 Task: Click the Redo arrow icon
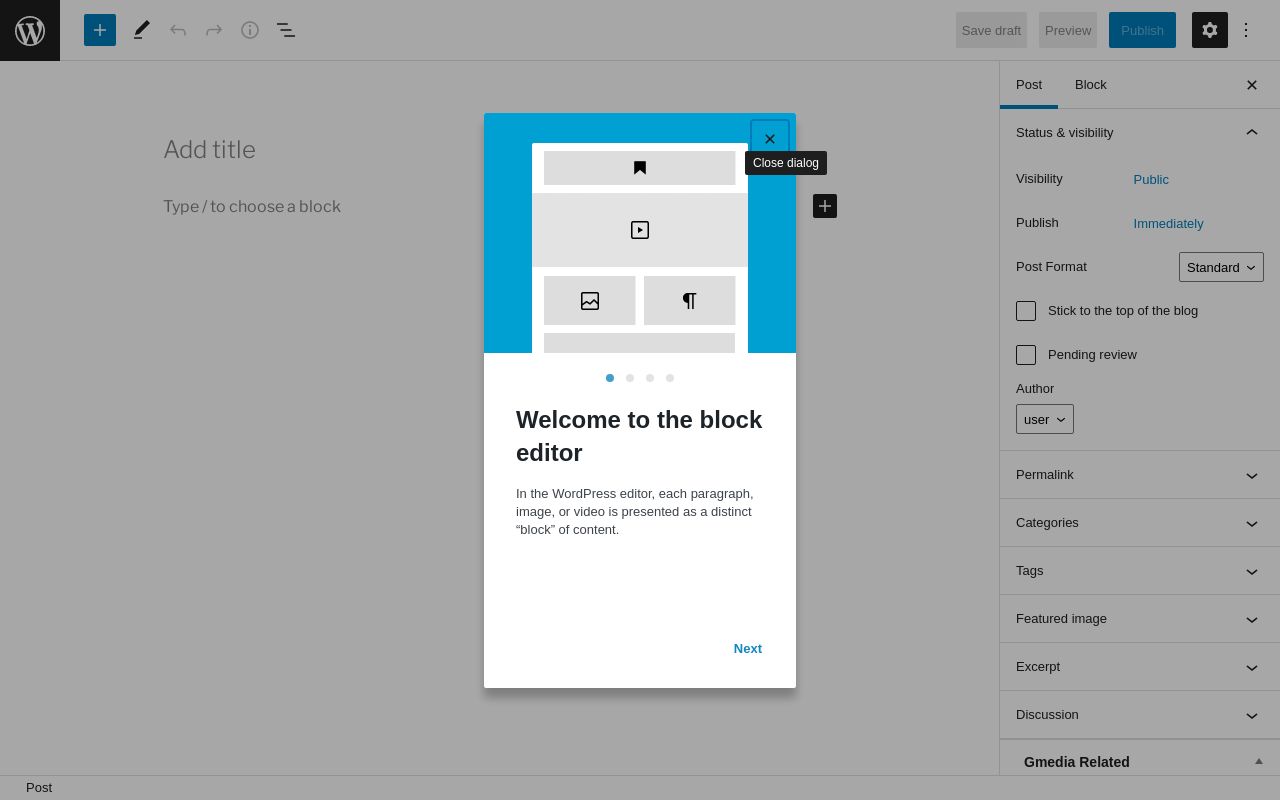click(214, 30)
